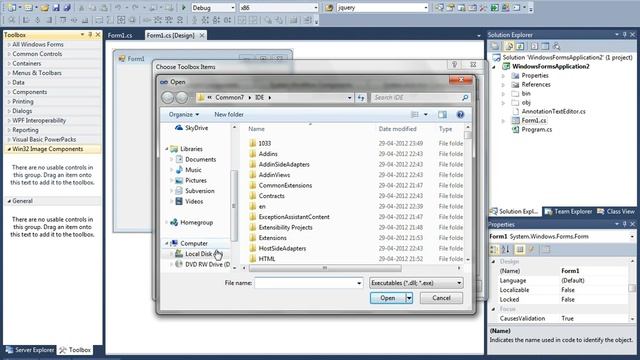Open the x86 platform dropdown
640x360 pixels.
click(315, 8)
